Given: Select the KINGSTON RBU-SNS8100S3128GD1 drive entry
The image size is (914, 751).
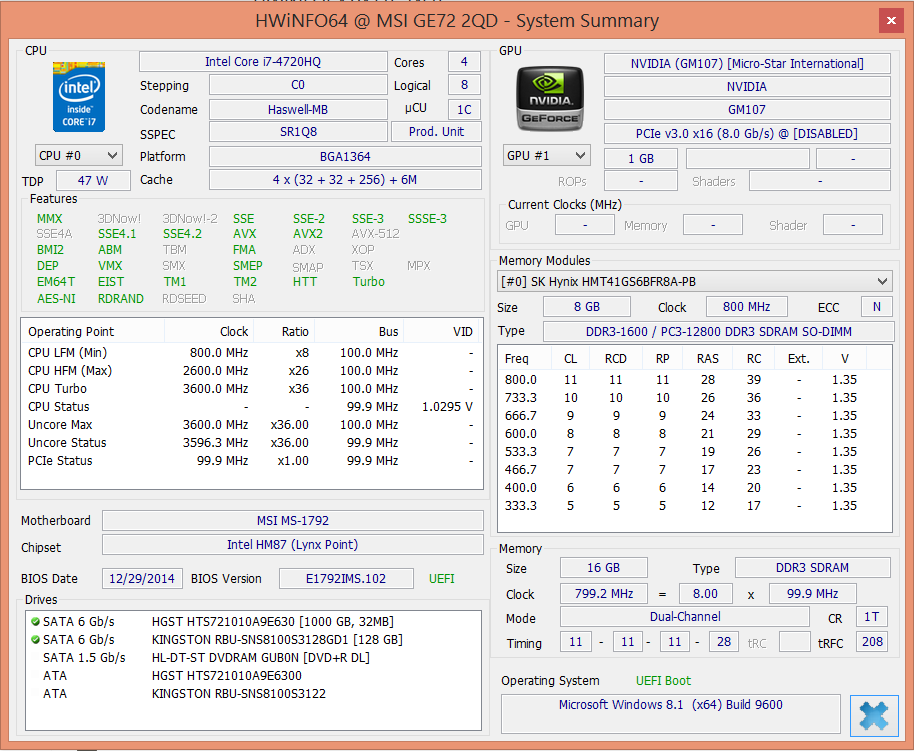Looking at the screenshot, I should 253,640.
